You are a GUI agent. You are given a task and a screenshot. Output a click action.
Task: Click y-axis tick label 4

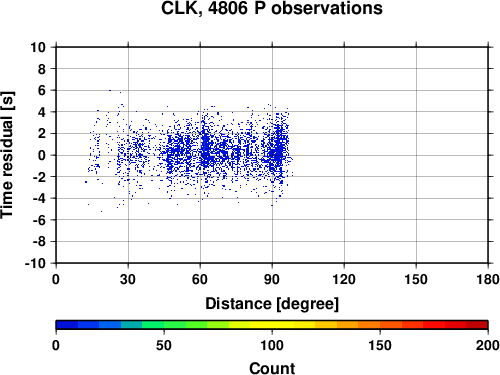(42, 112)
